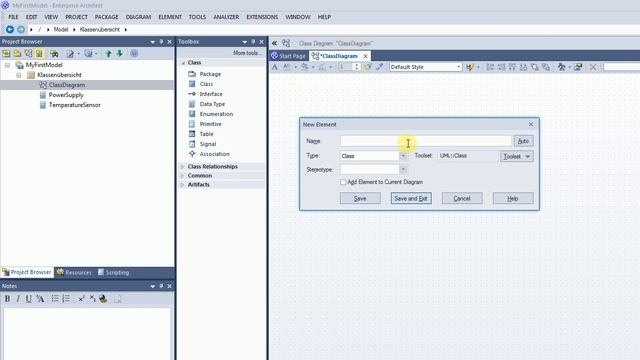Click the Save button

tap(360, 198)
